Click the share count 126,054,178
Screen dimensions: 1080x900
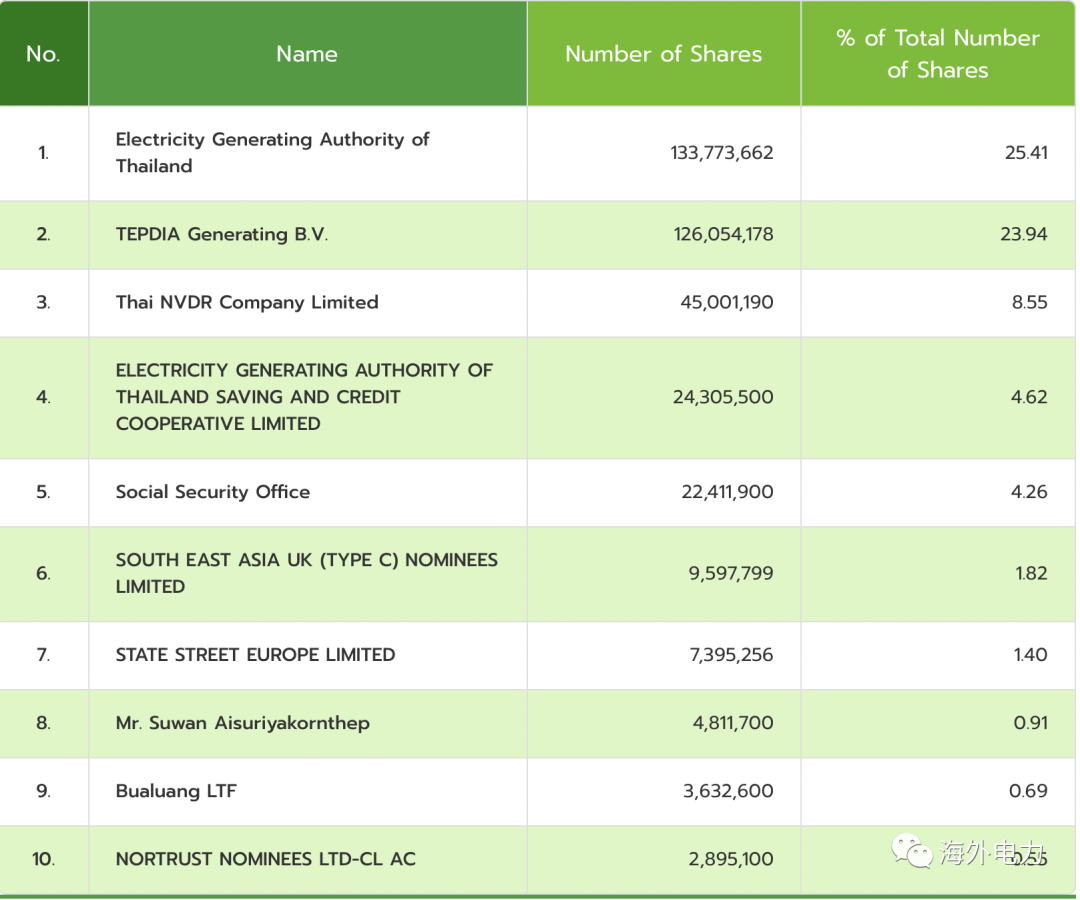pos(723,235)
